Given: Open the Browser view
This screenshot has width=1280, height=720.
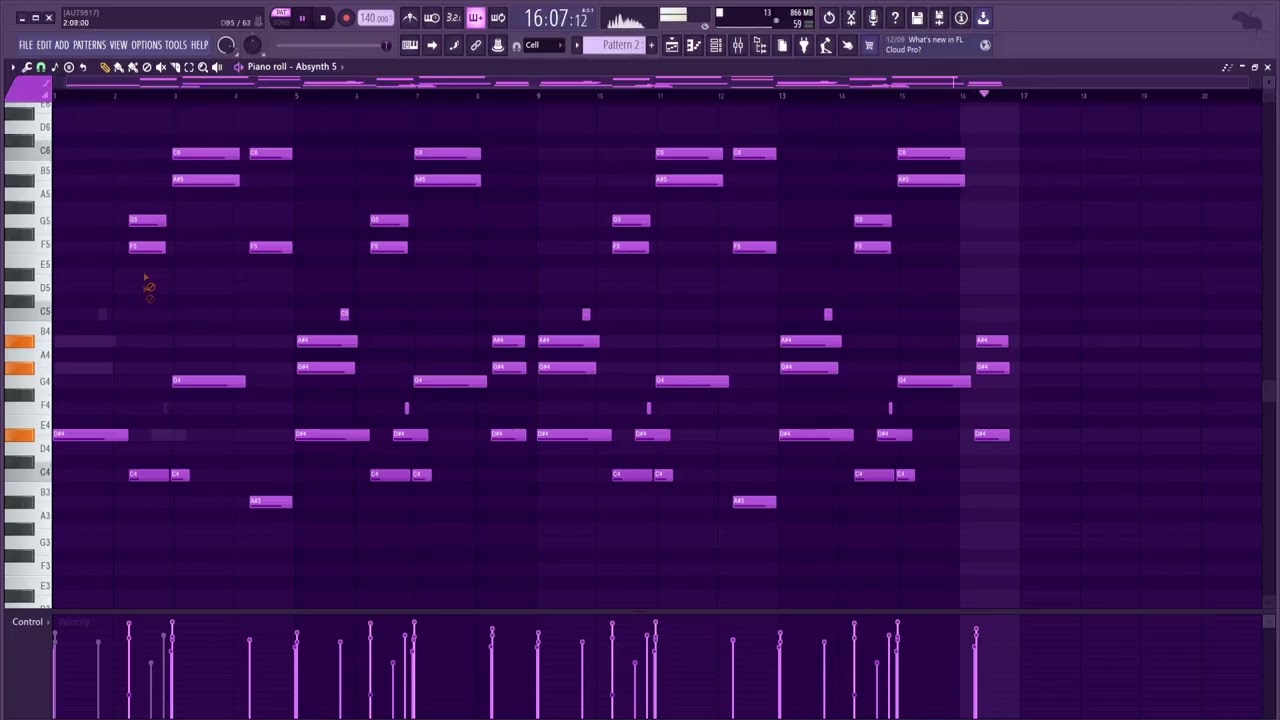Looking at the screenshot, I should click(x=760, y=45).
